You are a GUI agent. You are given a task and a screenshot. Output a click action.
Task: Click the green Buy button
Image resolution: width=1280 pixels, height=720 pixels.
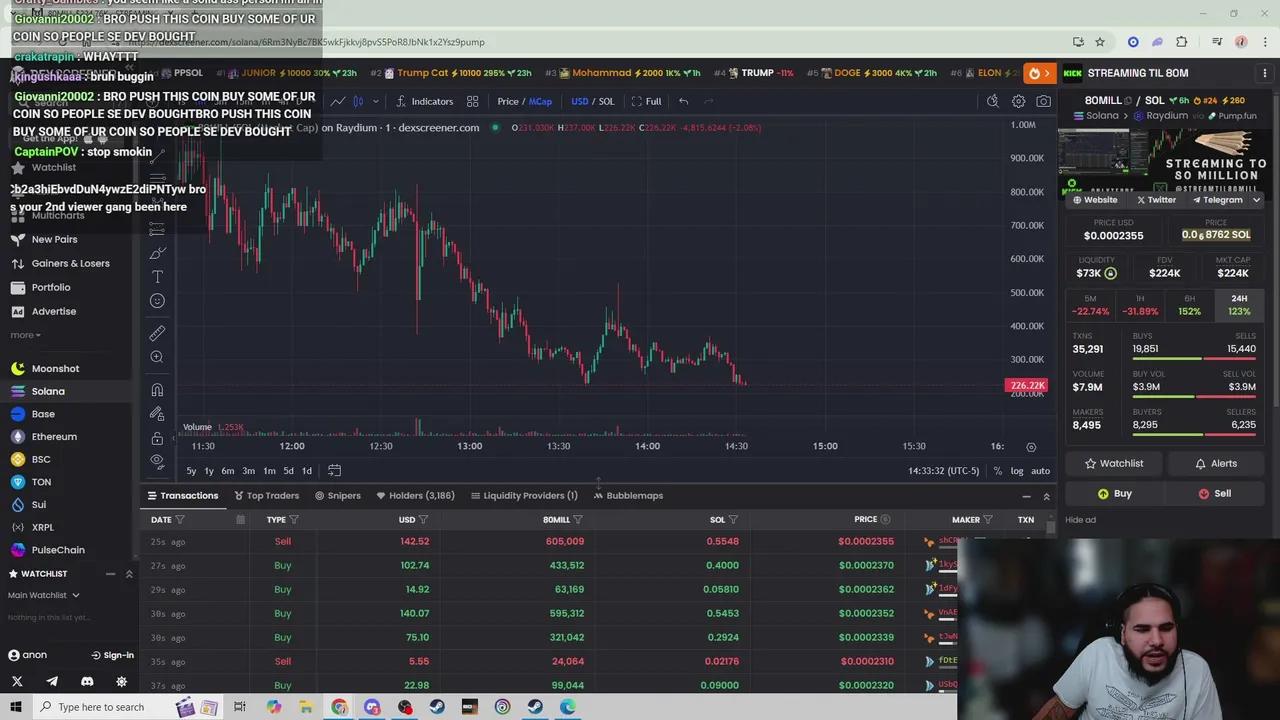click(1114, 493)
